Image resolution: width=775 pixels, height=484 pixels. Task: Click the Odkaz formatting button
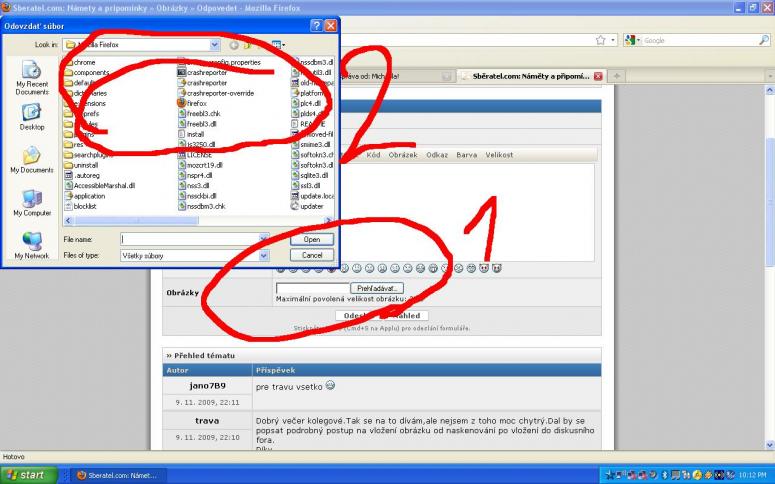click(437, 155)
